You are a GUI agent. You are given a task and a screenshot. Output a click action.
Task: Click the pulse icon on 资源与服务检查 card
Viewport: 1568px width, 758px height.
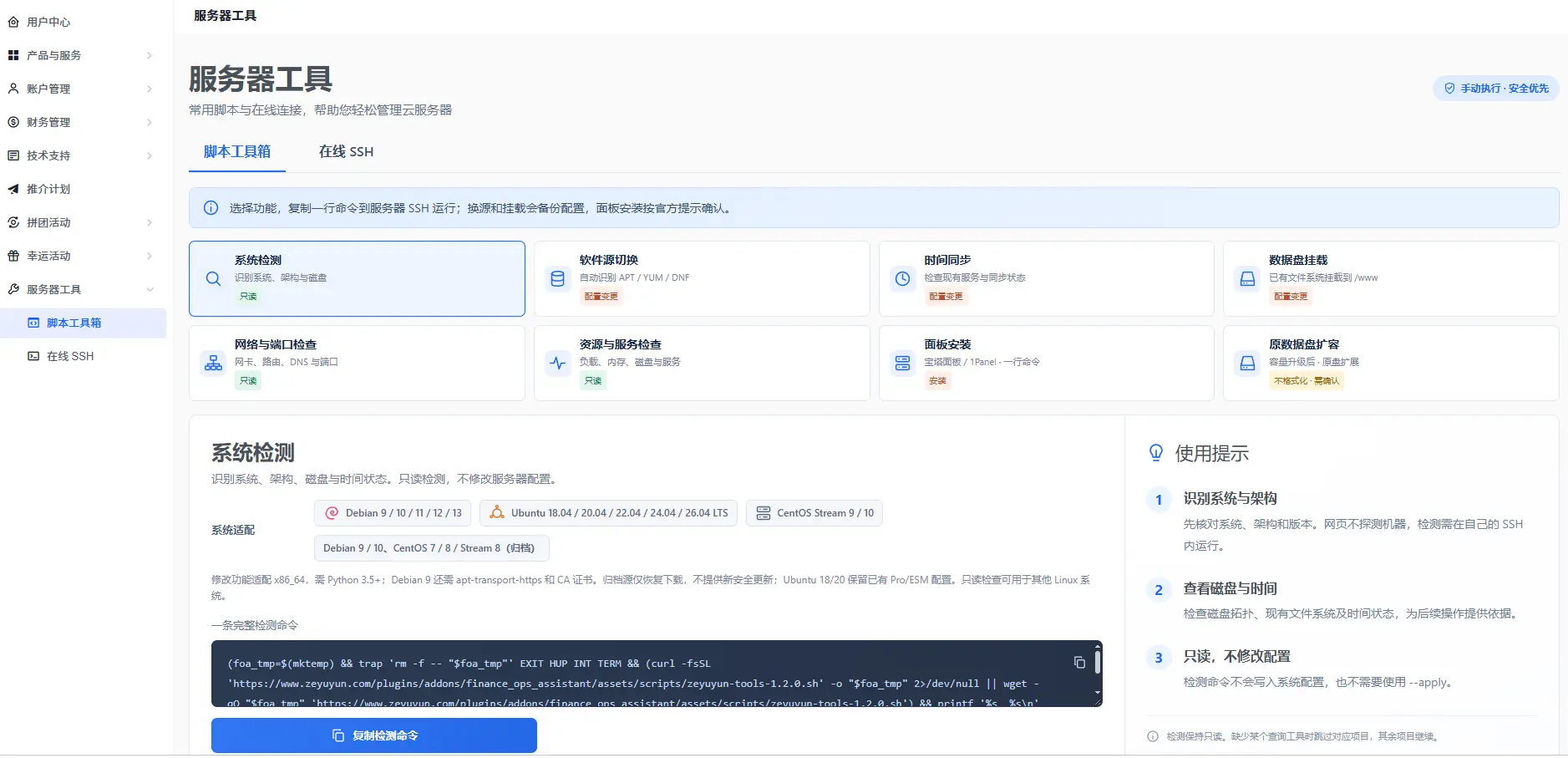558,363
